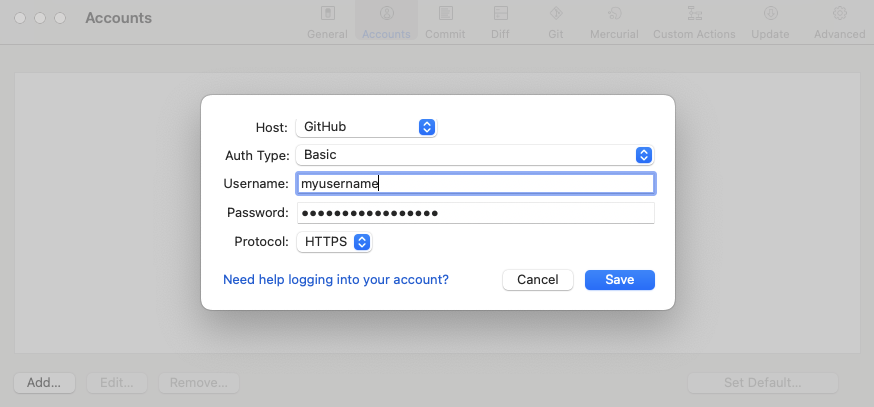
Task: Open the Commit preferences icon
Action: click(x=445, y=13)
